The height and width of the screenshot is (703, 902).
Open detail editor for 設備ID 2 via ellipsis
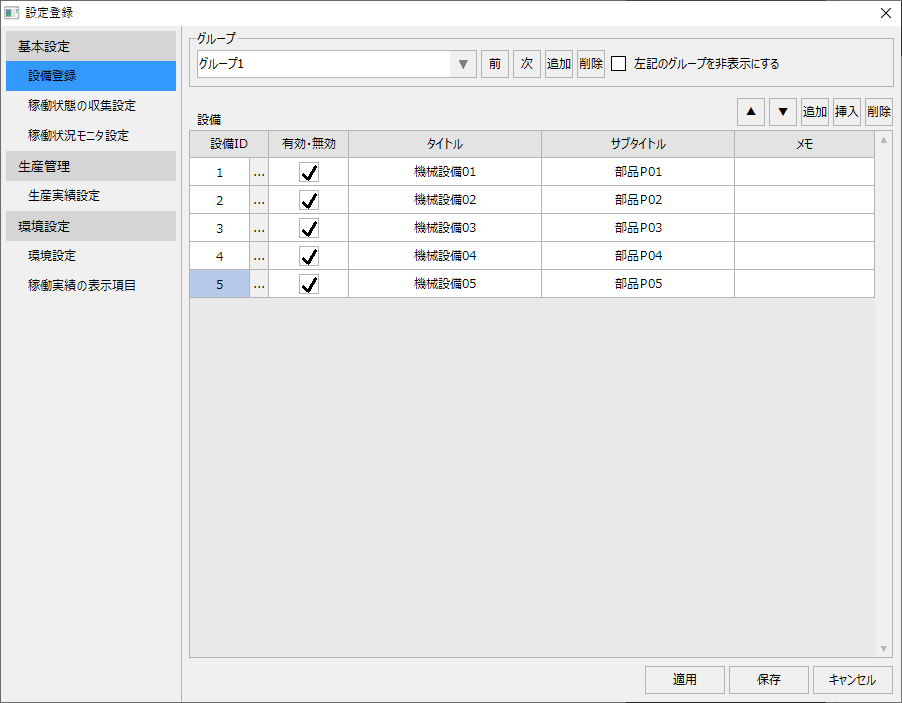click(x=258, y=199)
